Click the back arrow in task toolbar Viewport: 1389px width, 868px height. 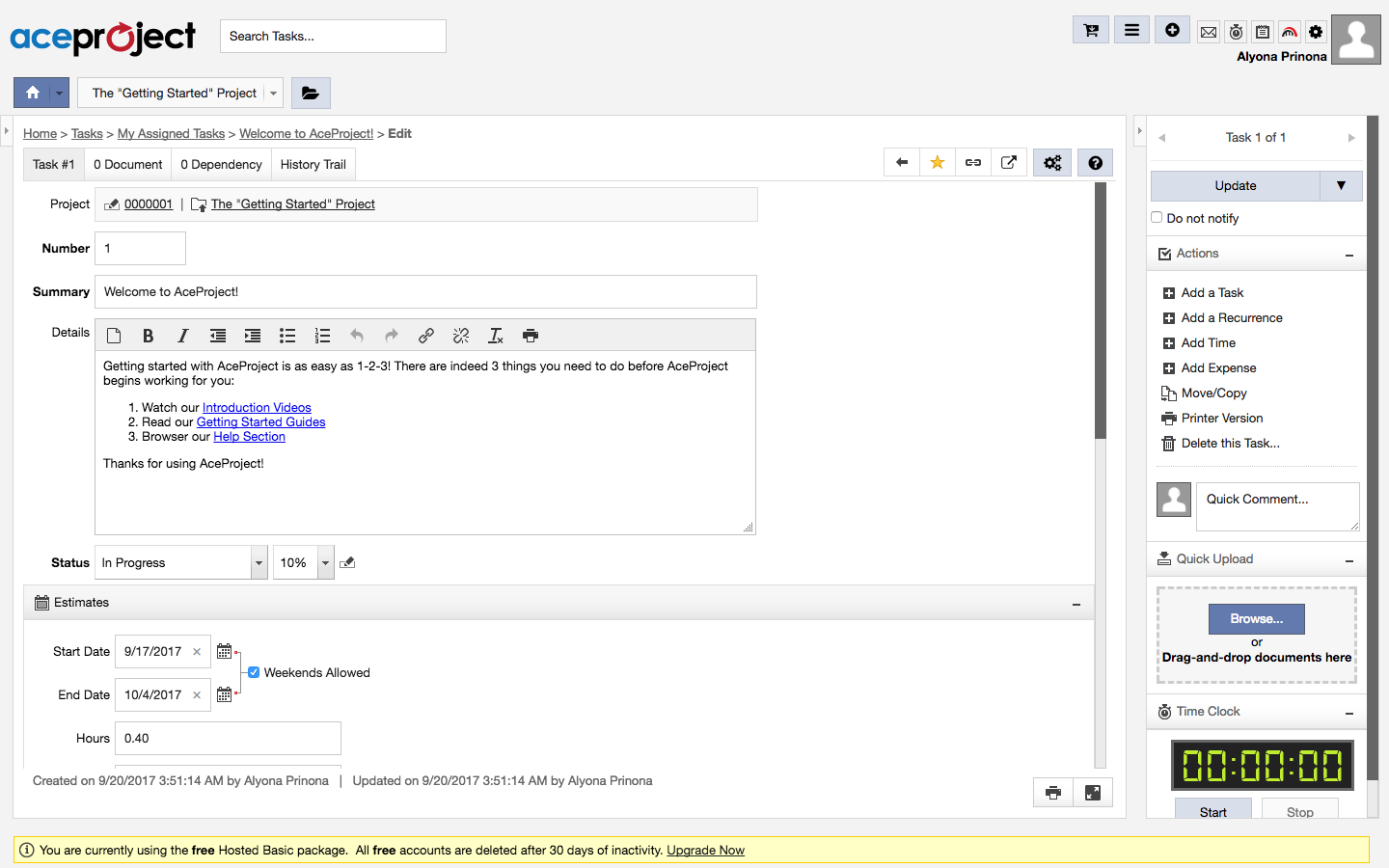tap(902, 162)
